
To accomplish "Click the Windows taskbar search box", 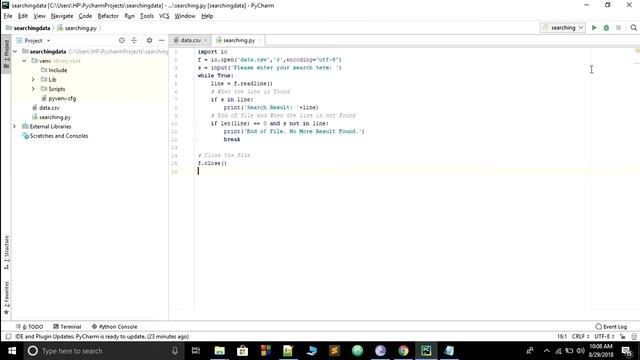I will (x=103, y=351).
